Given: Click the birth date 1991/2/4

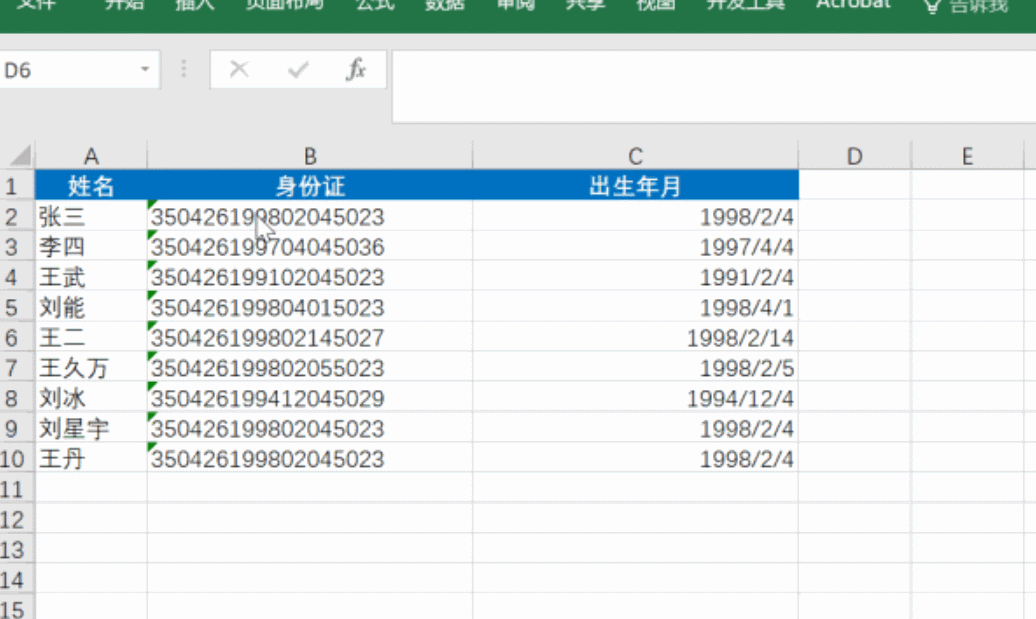Looking at the screenshot, I should [747, 277].
